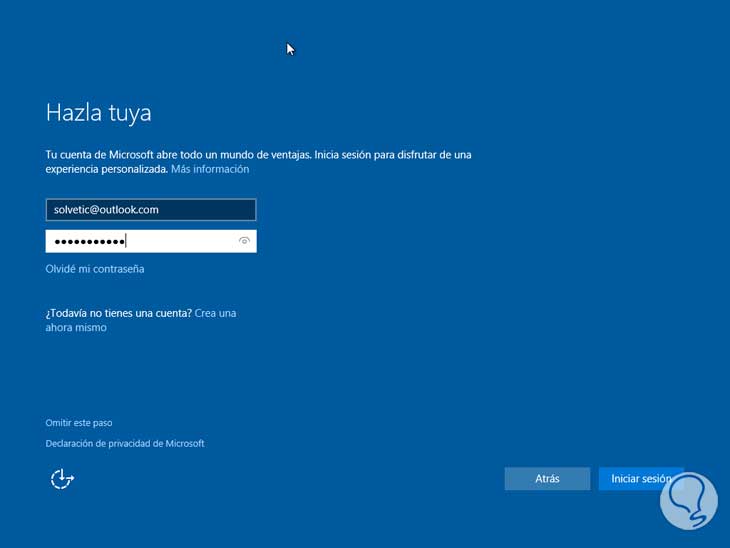Open Declaración de privacidad de Microsoft
Screen dimensions: 730x548
click(x=125, y=443)
